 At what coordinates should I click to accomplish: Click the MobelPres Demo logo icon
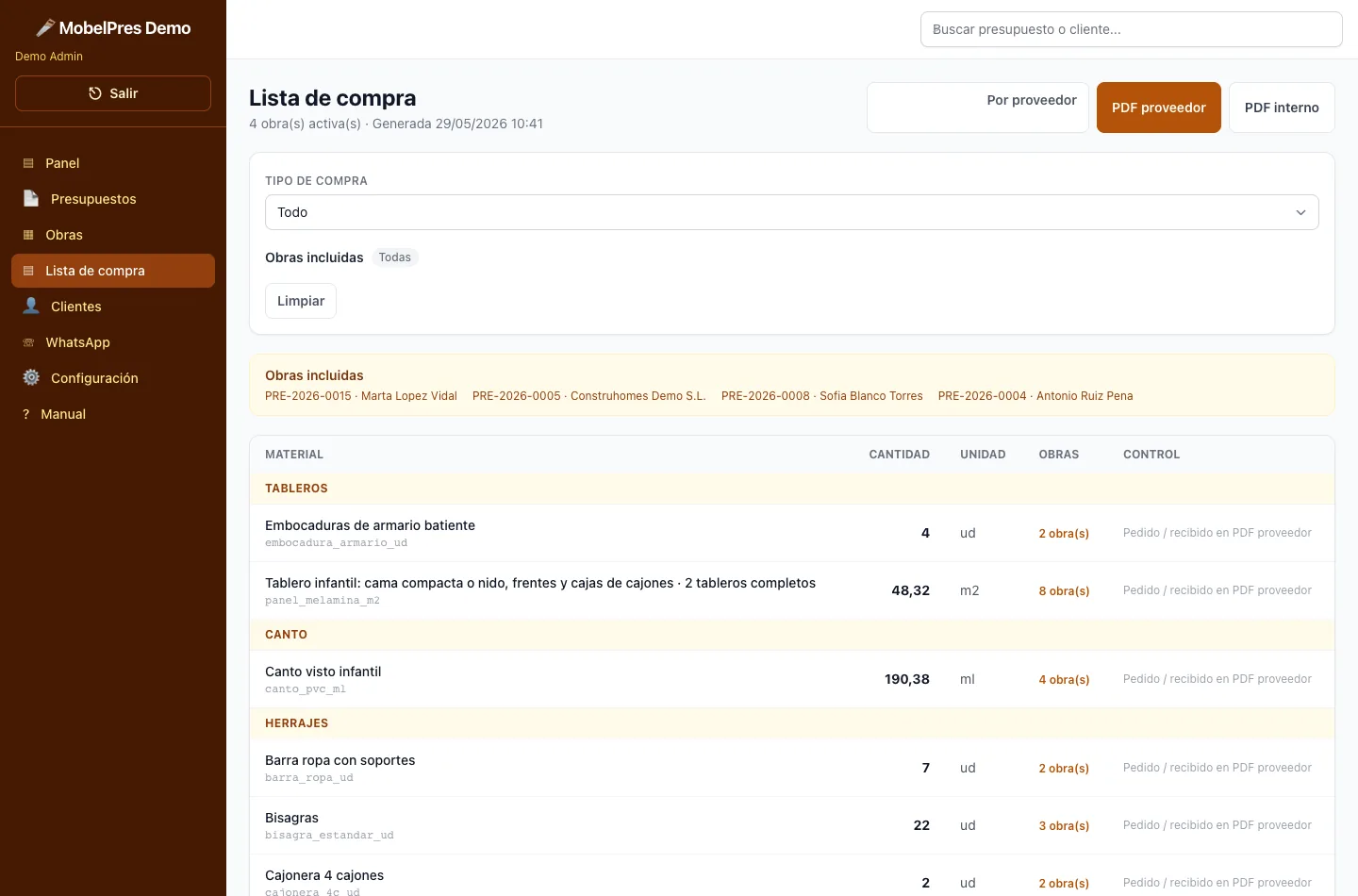(x=45, y=28)
